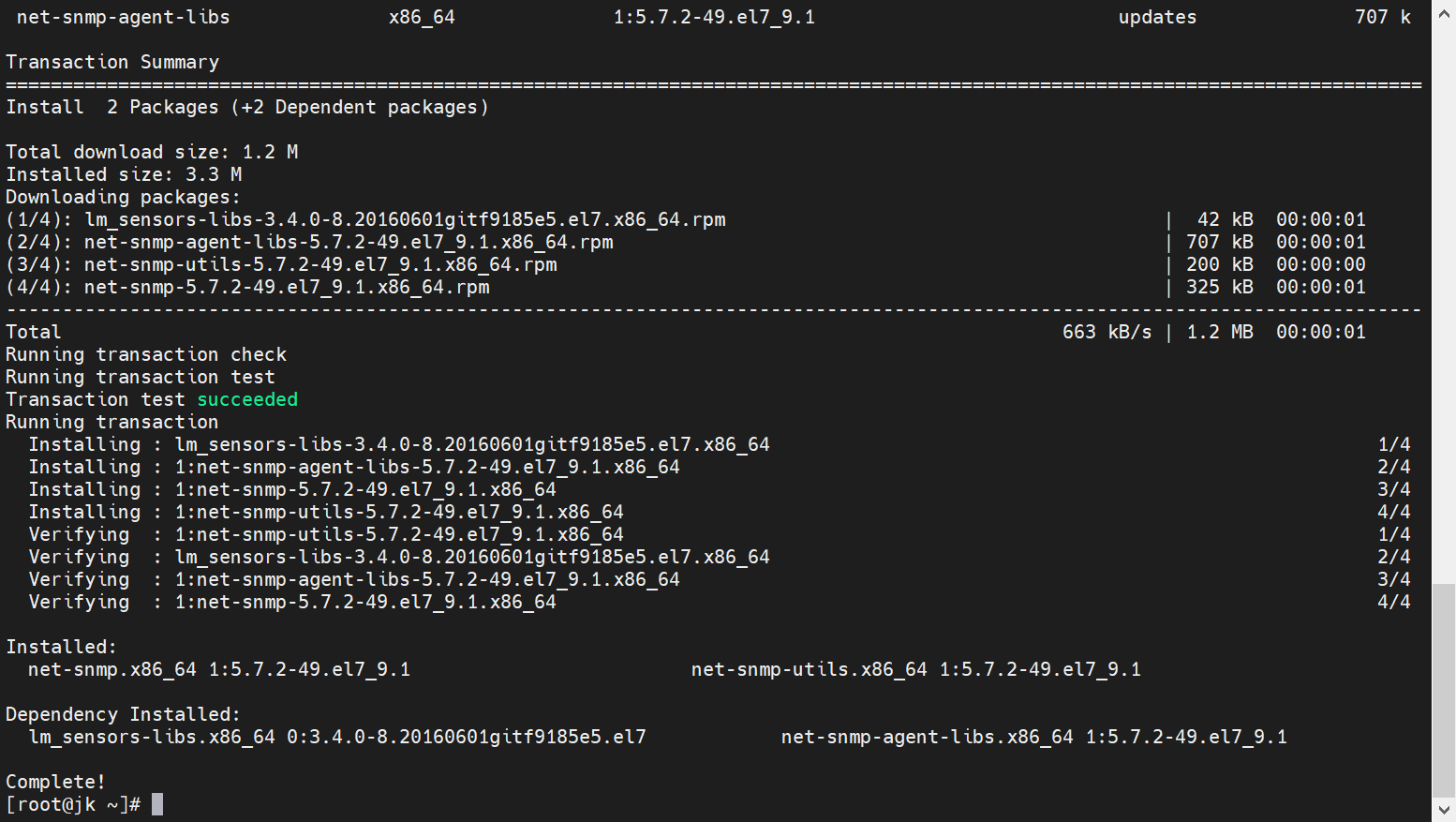This screenshot has height=822, width=1456.
Task: Click the scroll down arrow button
Action: pyautogui.click(x=1444, y=810)
